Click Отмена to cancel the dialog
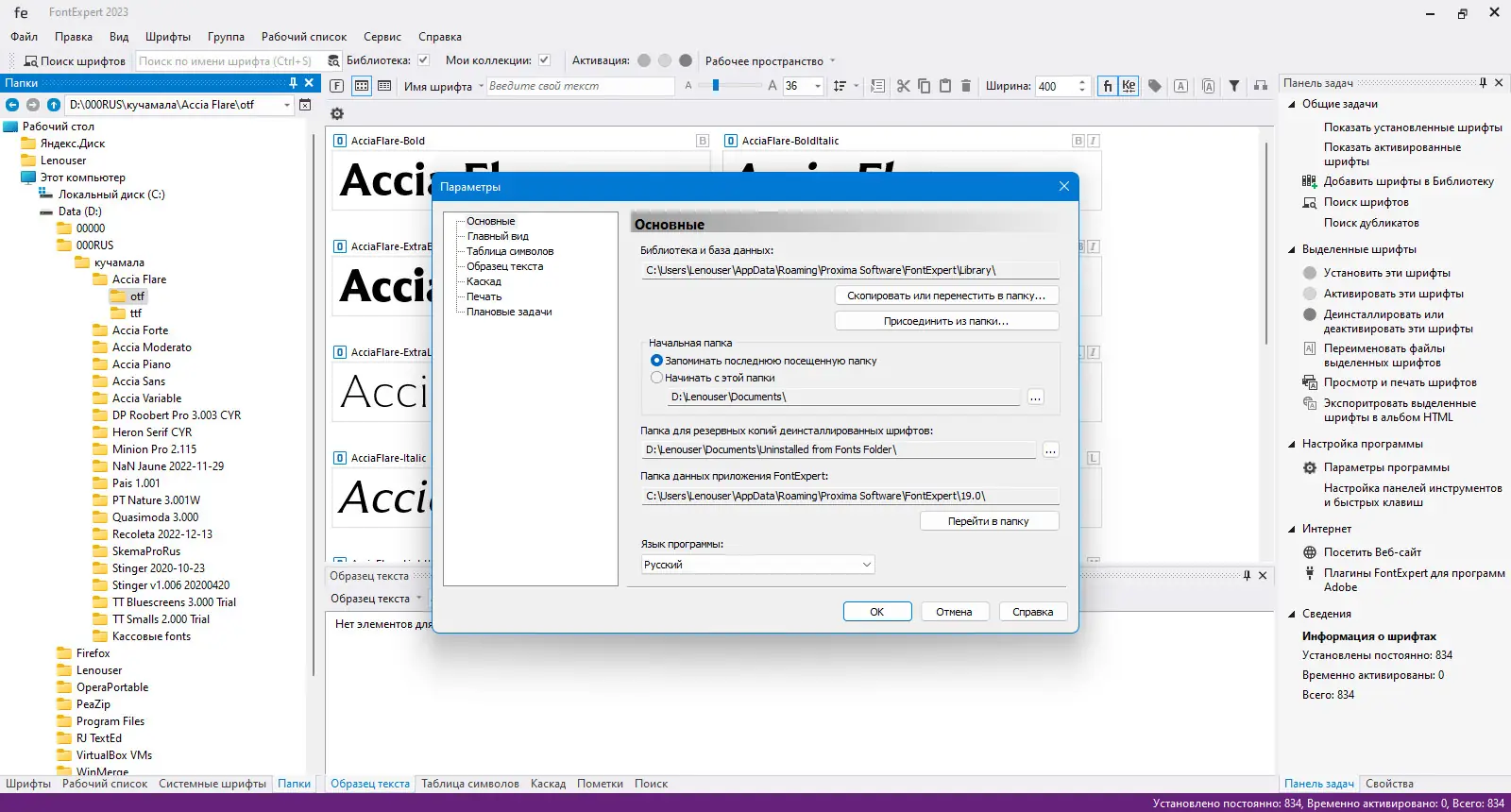 [x=954, y=612]
